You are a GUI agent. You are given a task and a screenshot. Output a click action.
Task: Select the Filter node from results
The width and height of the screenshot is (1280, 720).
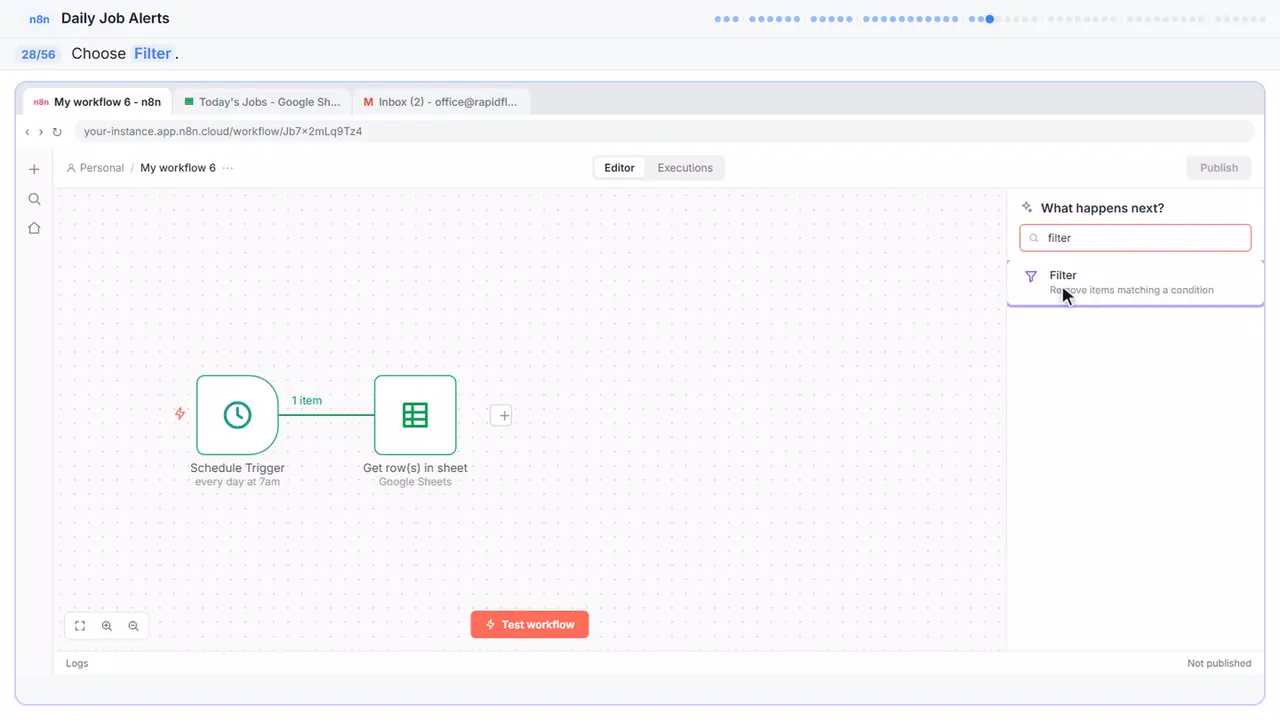1135,282
